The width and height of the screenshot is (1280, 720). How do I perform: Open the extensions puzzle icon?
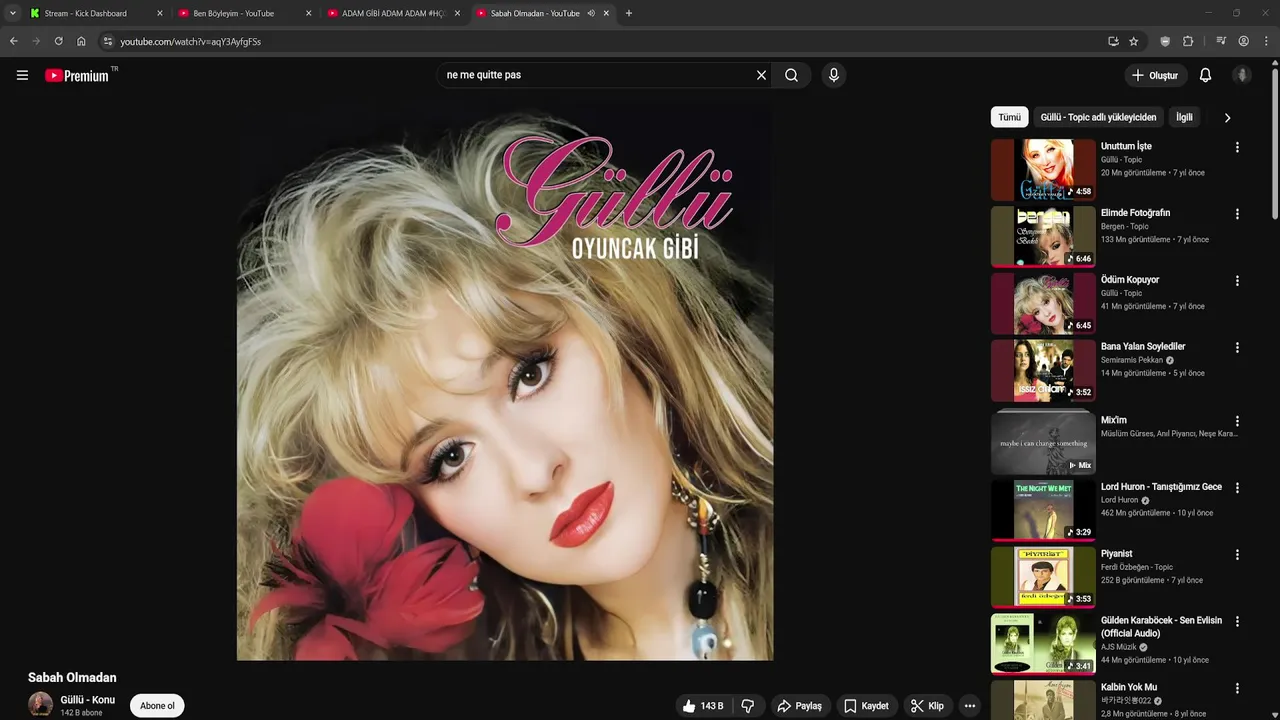click(x=1188, y=41)
